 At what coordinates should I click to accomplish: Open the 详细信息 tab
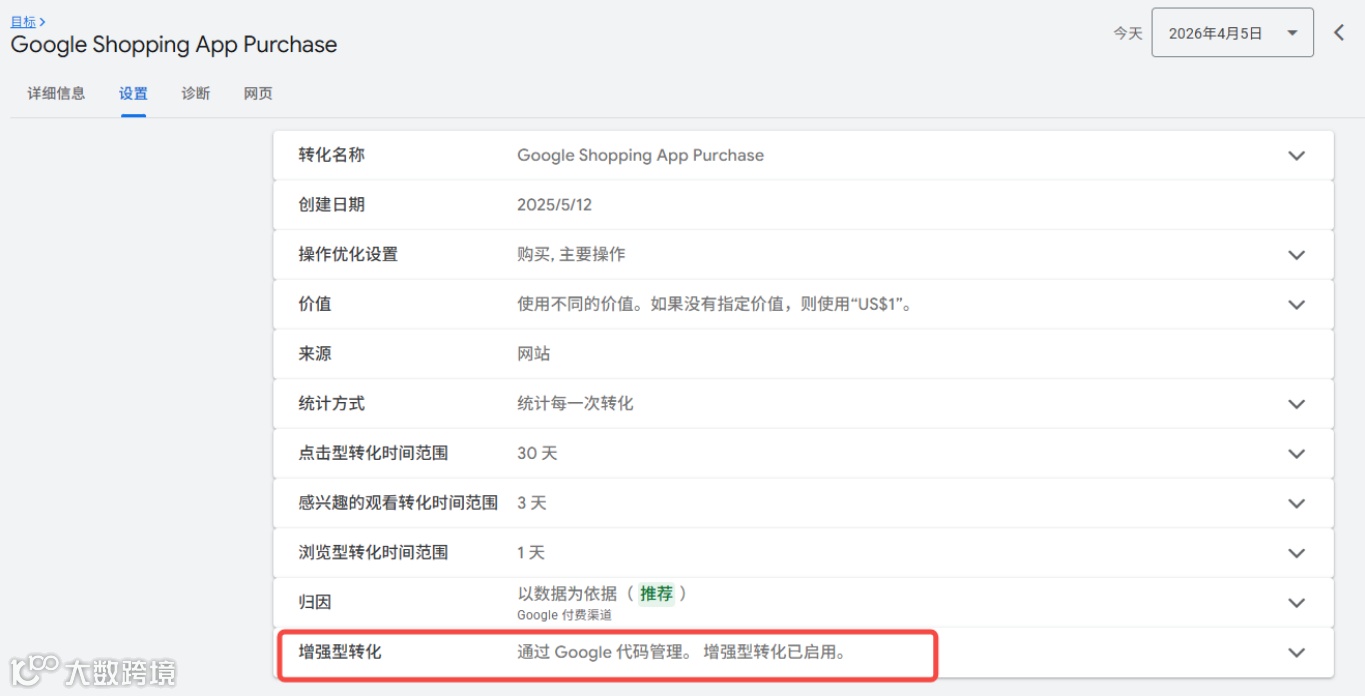pyautogui.click(x=56, y=94)
